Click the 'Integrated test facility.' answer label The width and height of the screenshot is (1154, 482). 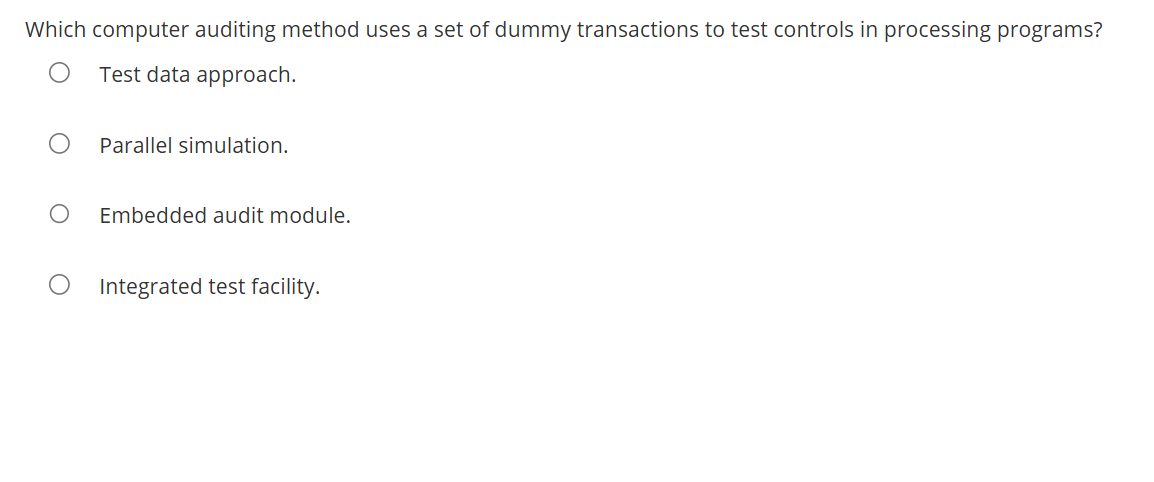tap(210, 286)
